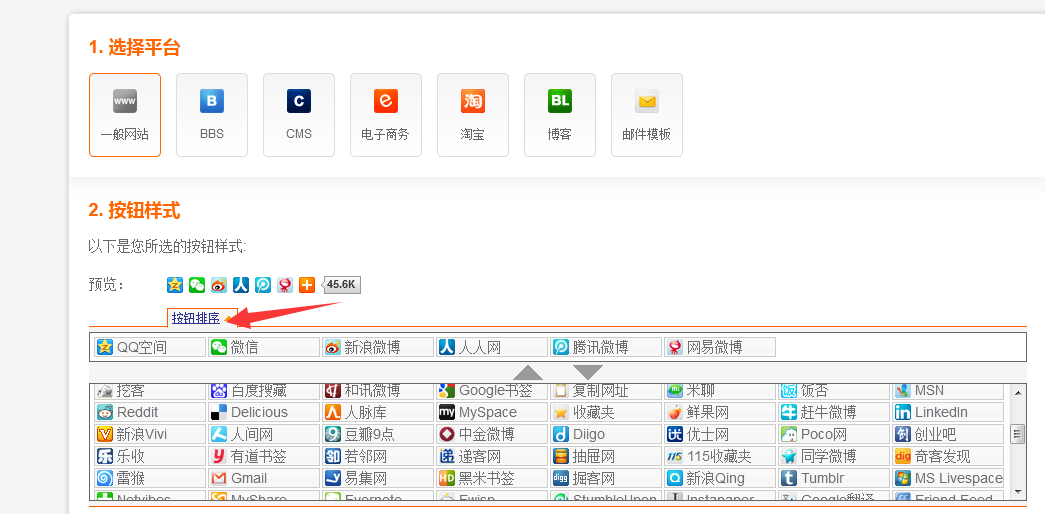Click the 人人网 icon in preview row
The width and height of the screenshot is (1045, 514).
[241, 285]
